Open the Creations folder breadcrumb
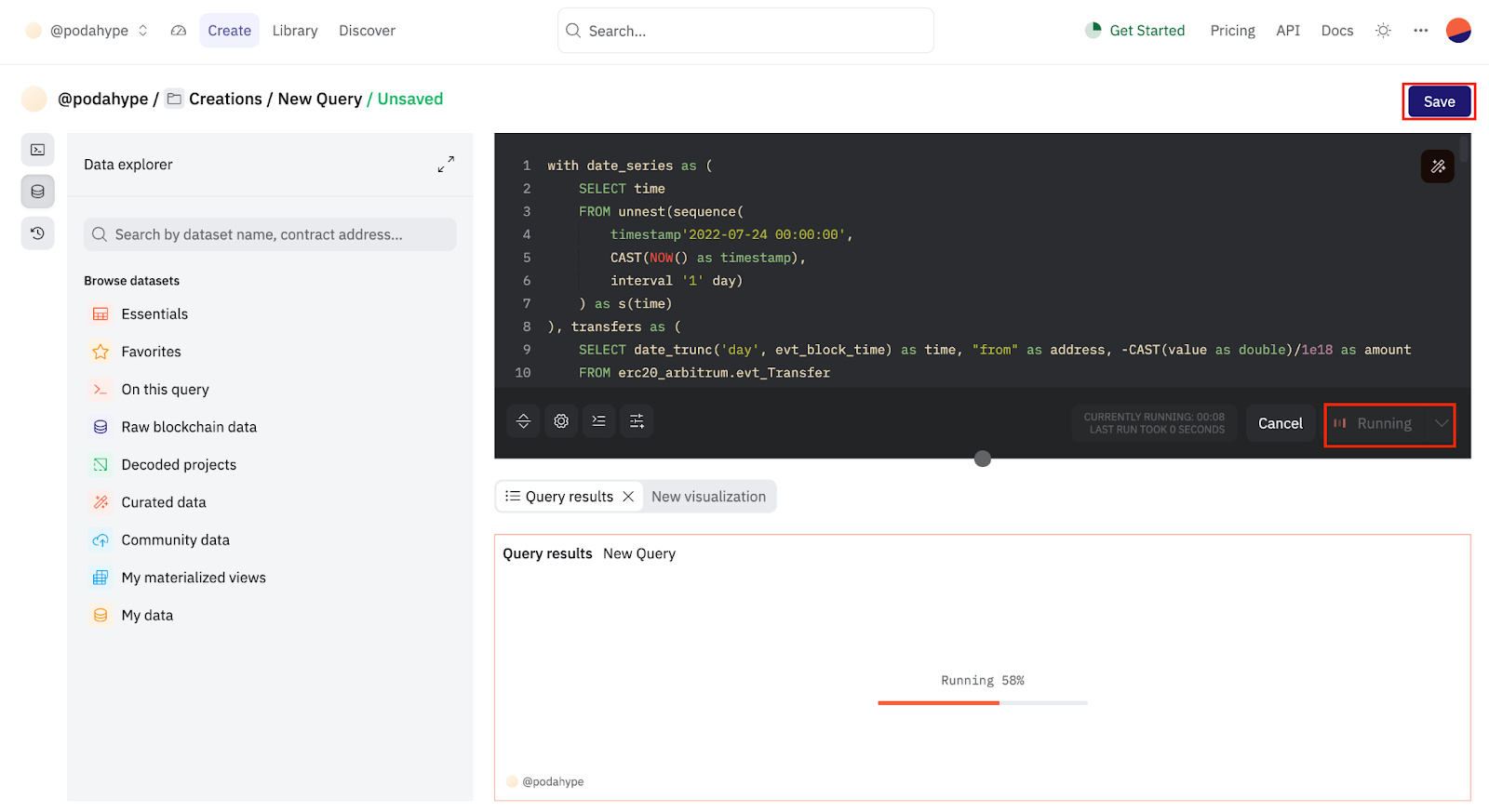 (214, 99)
